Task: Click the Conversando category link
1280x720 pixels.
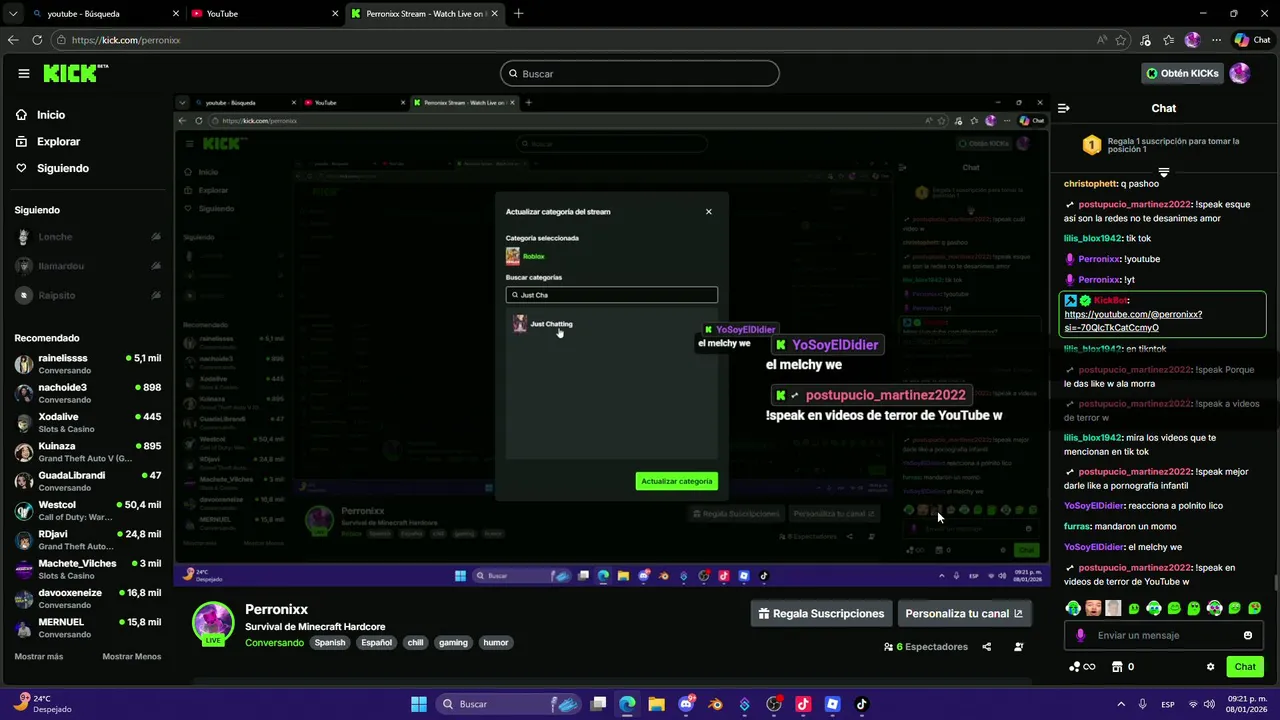Action: (x=274, y=643)
